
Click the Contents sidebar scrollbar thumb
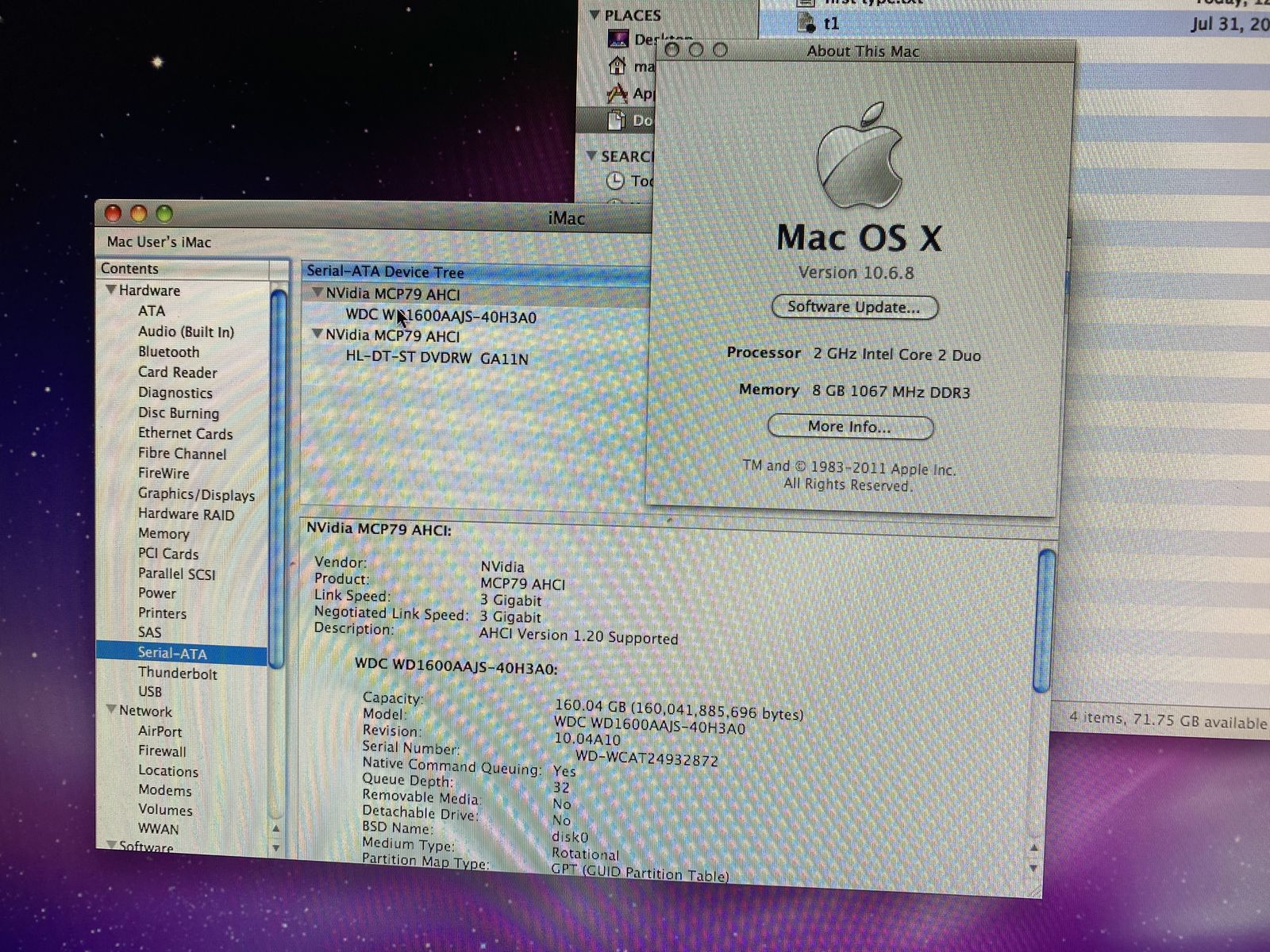point(277,479)
